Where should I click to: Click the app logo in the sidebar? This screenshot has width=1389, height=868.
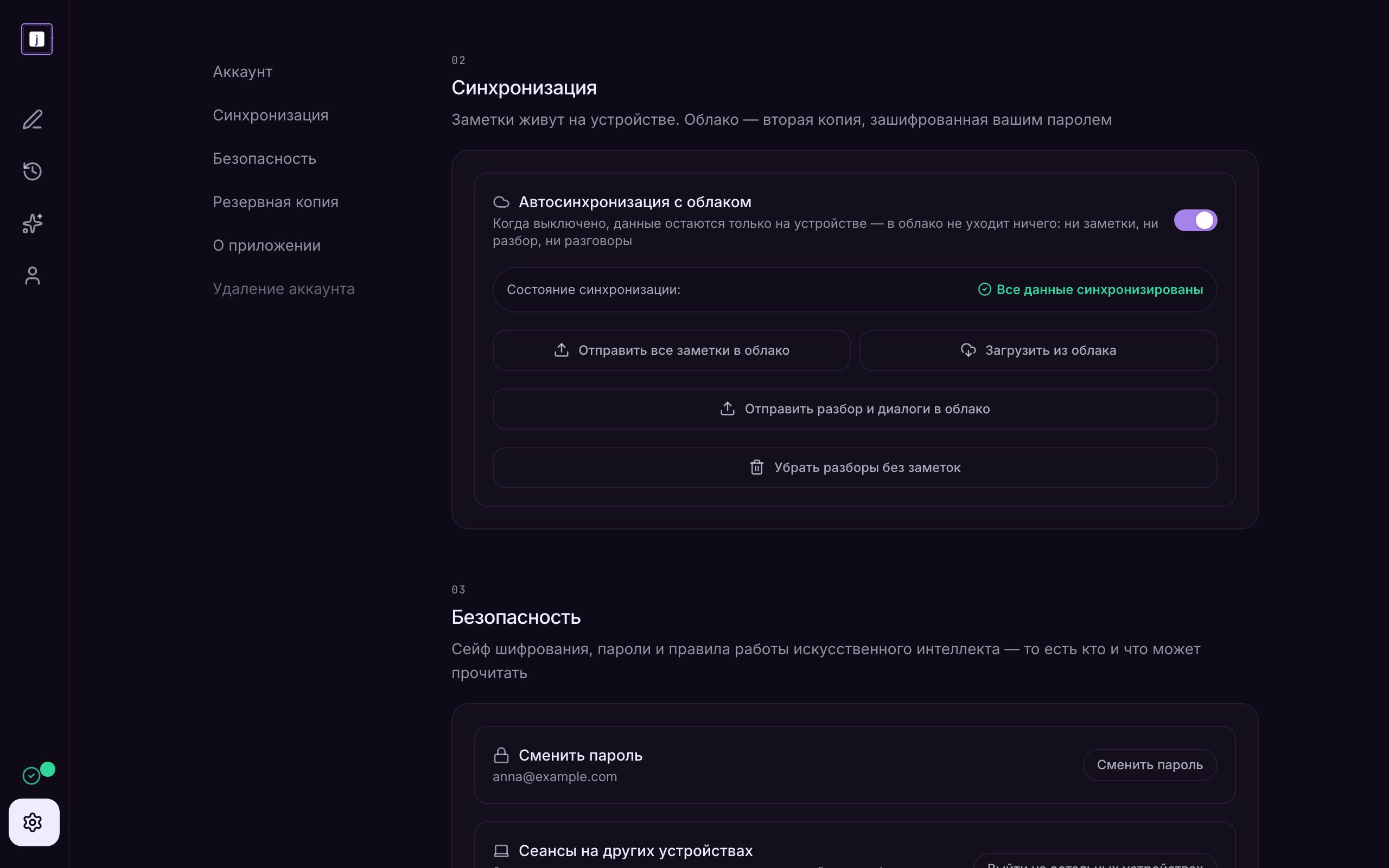tap(37, 39)
